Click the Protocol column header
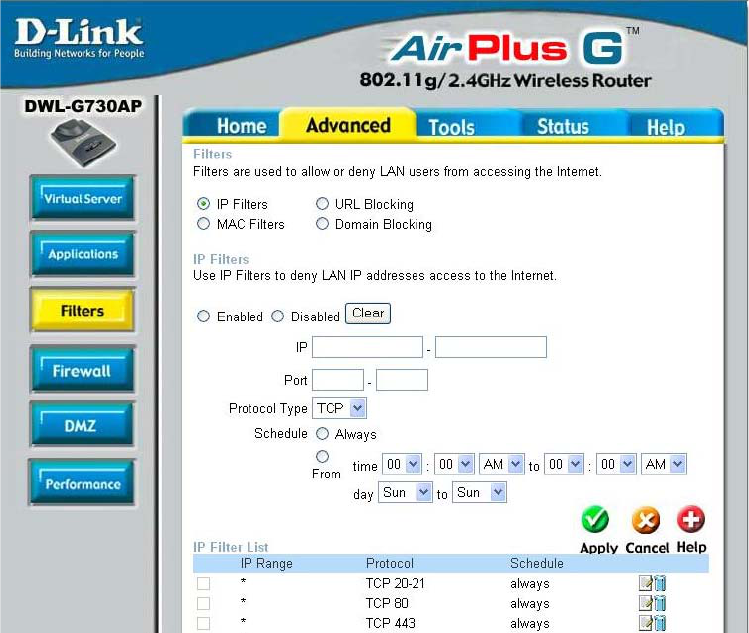 [390, 563]
